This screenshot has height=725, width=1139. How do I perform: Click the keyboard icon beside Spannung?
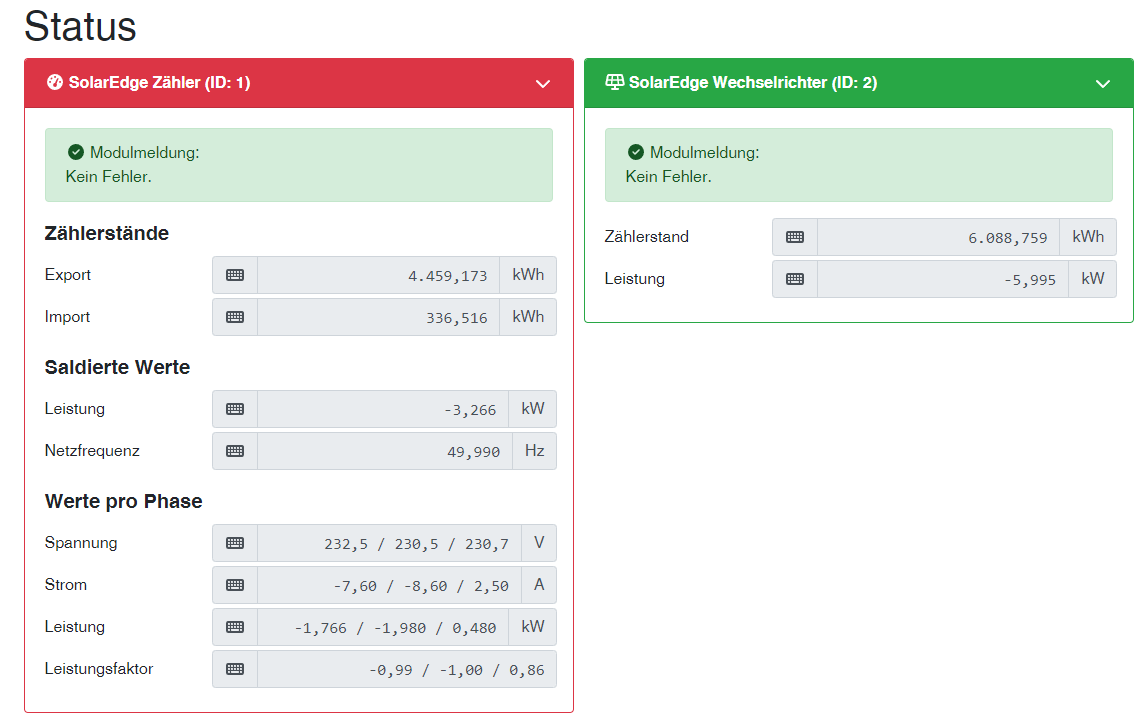pyautogui.click(x=235, y=543)
